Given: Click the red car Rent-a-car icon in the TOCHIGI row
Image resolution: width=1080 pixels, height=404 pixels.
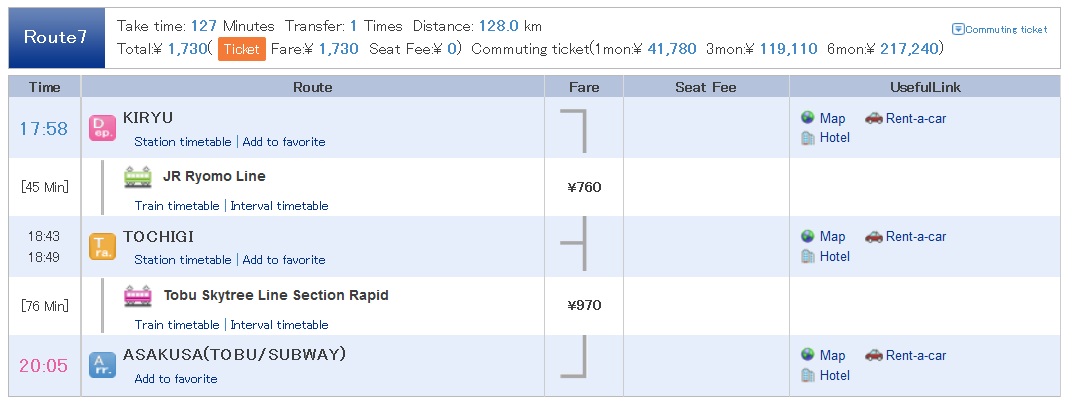Looking at the screenshot, I should 874,237.
